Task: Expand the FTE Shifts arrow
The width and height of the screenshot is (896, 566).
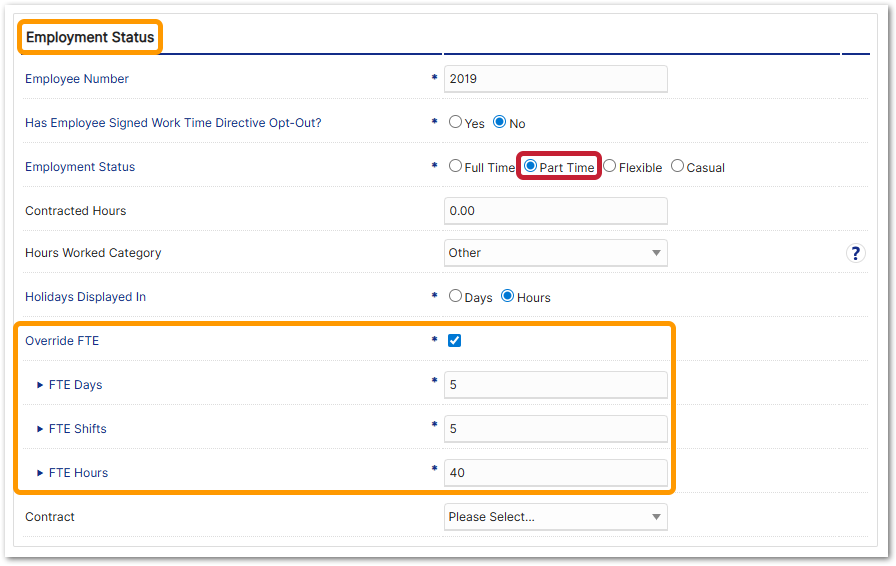Action: click(x=40, y=429)
